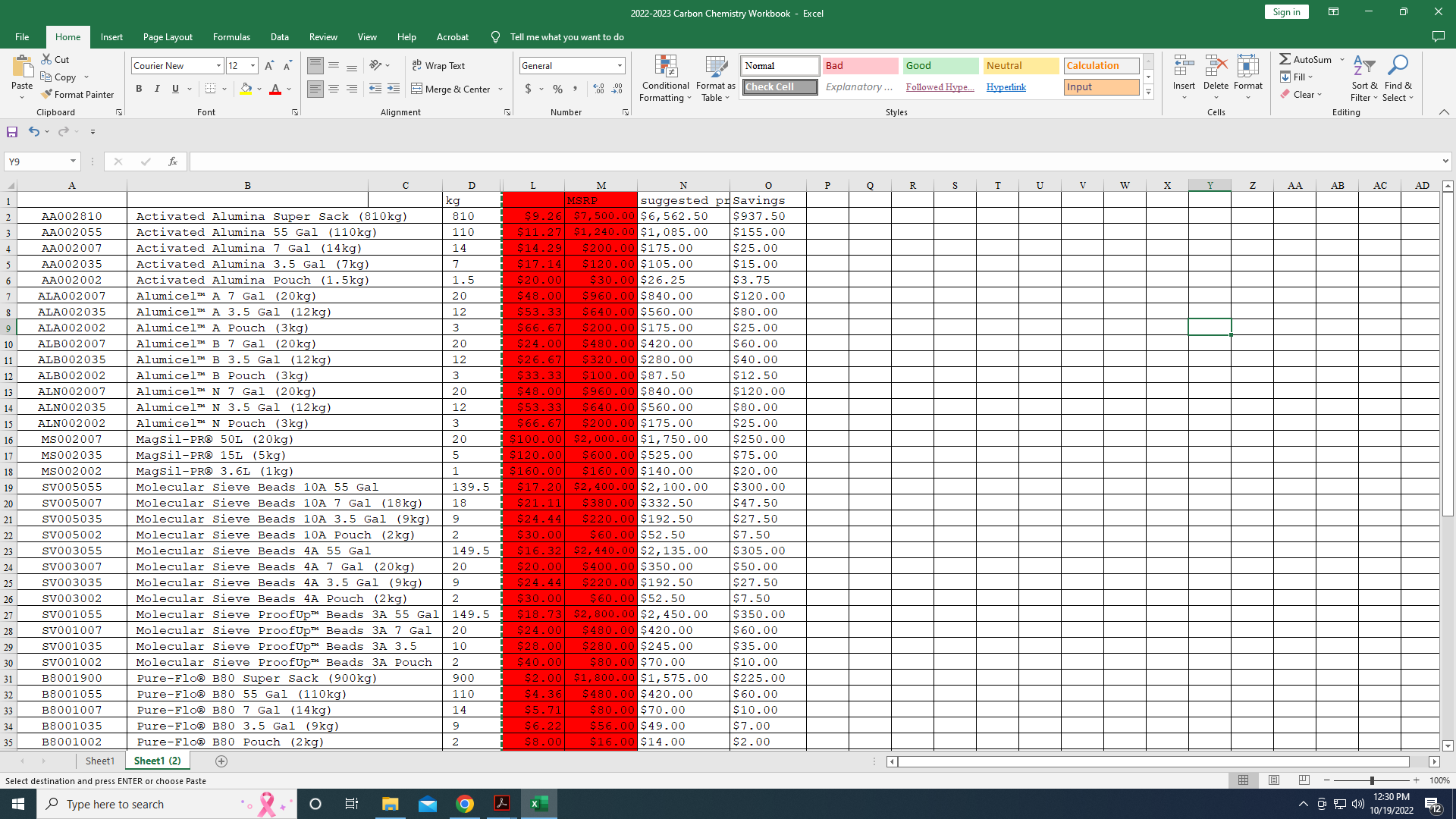1456x819 pixels.
Task: Click Increase Indent icon
Action: coord(394,89)
